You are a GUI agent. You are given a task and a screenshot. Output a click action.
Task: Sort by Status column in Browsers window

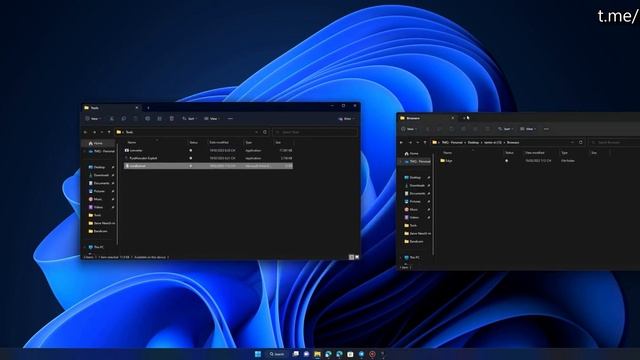pos(509,153)
